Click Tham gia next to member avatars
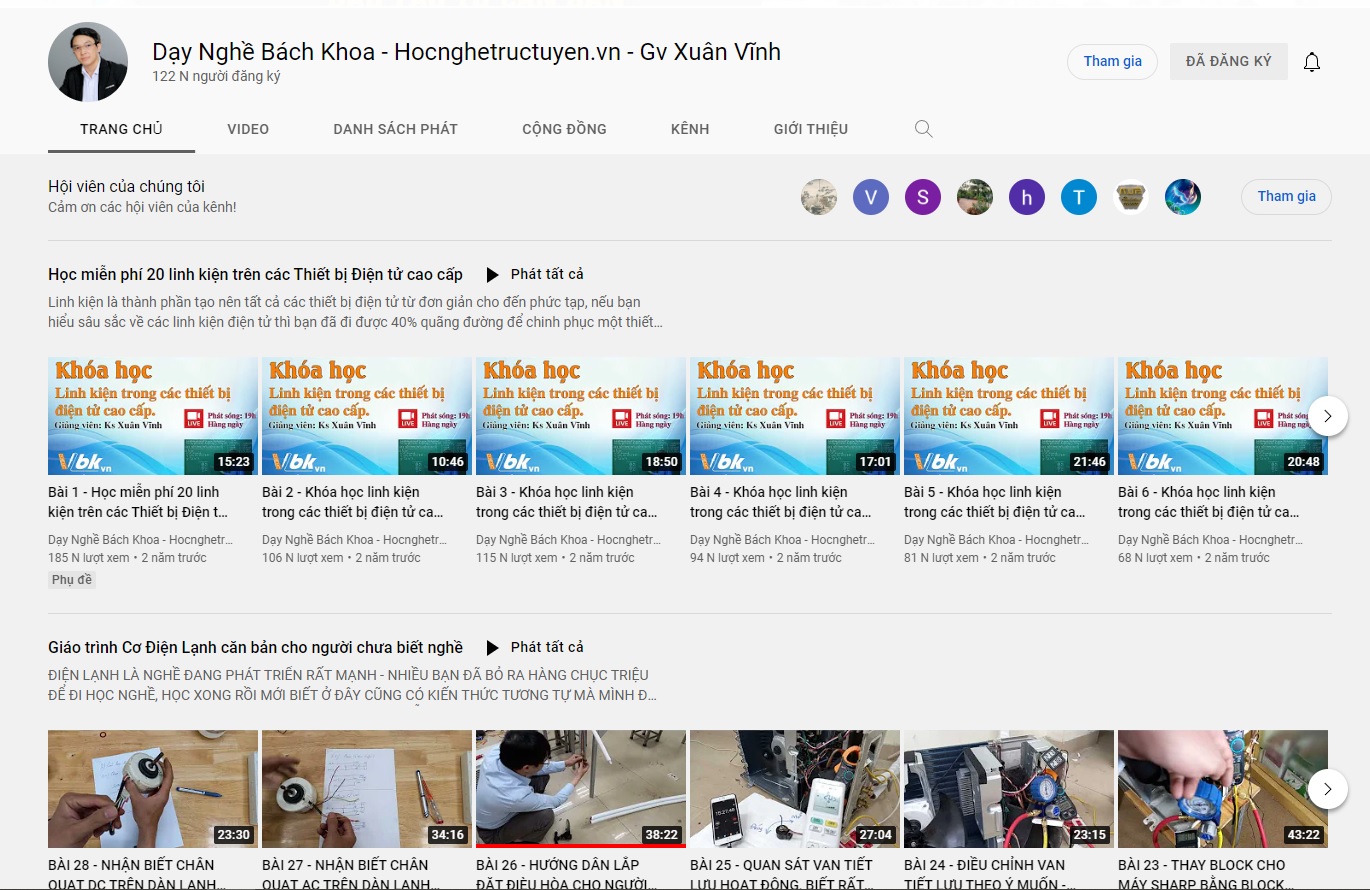 click(x=1286, y=197)
